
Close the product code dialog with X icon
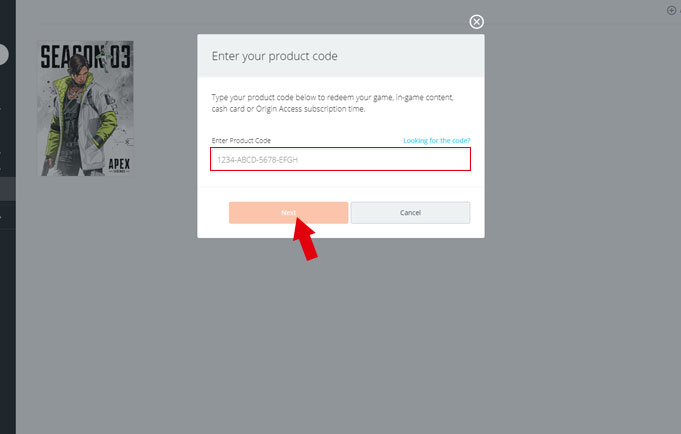click(476, 22)
